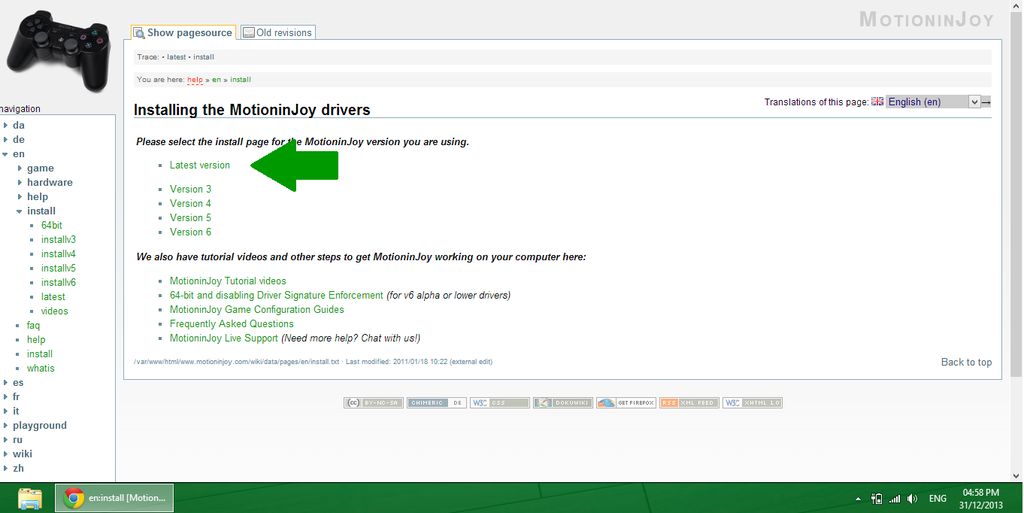Click the Creative Commons BY-NC-SA badge
The height and width of the screenshot is (513, 1024).
pyautogui.click(x=374, y=403)
